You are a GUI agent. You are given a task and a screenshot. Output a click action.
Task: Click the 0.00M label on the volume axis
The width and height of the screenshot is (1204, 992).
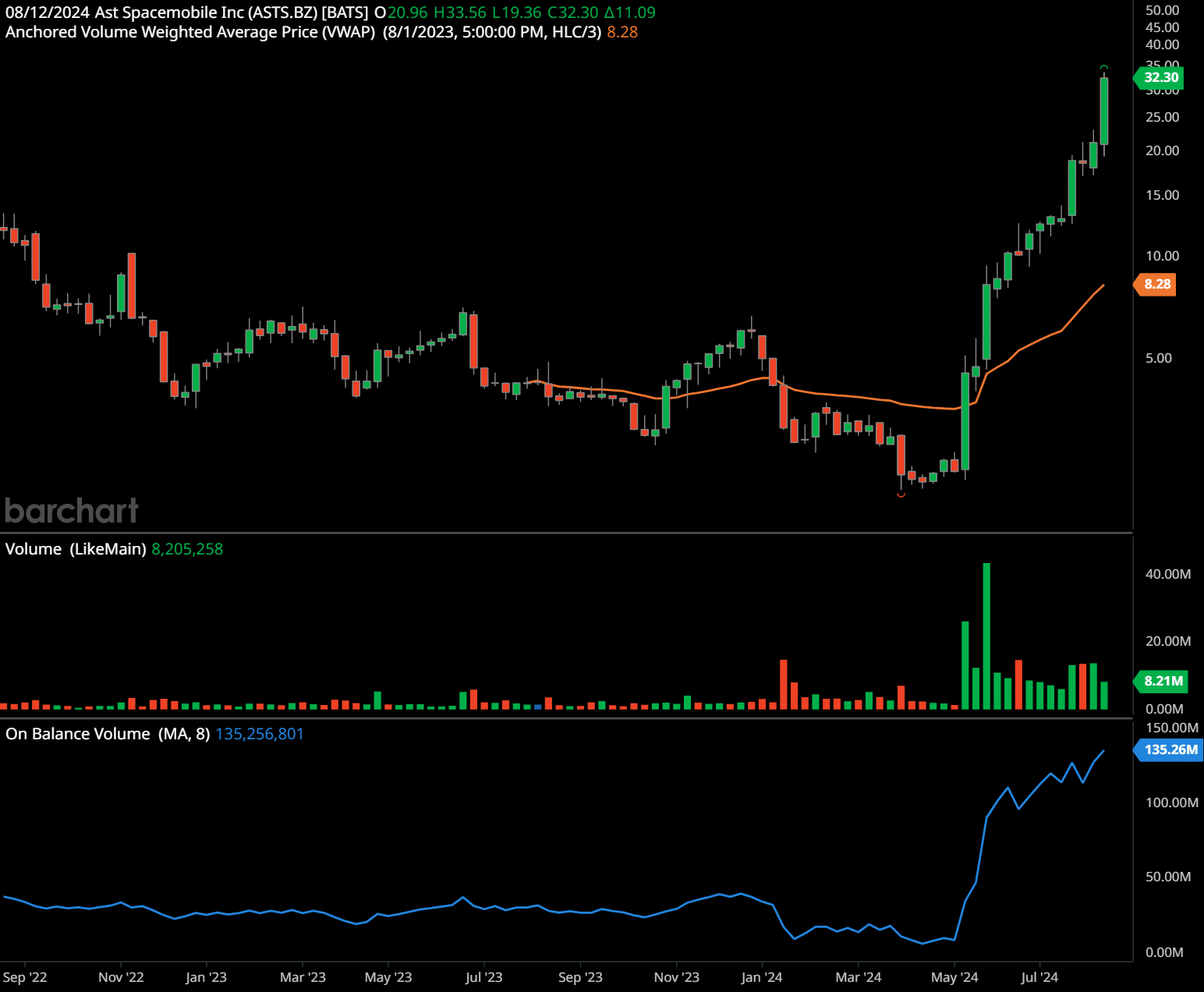(1164, 709)
